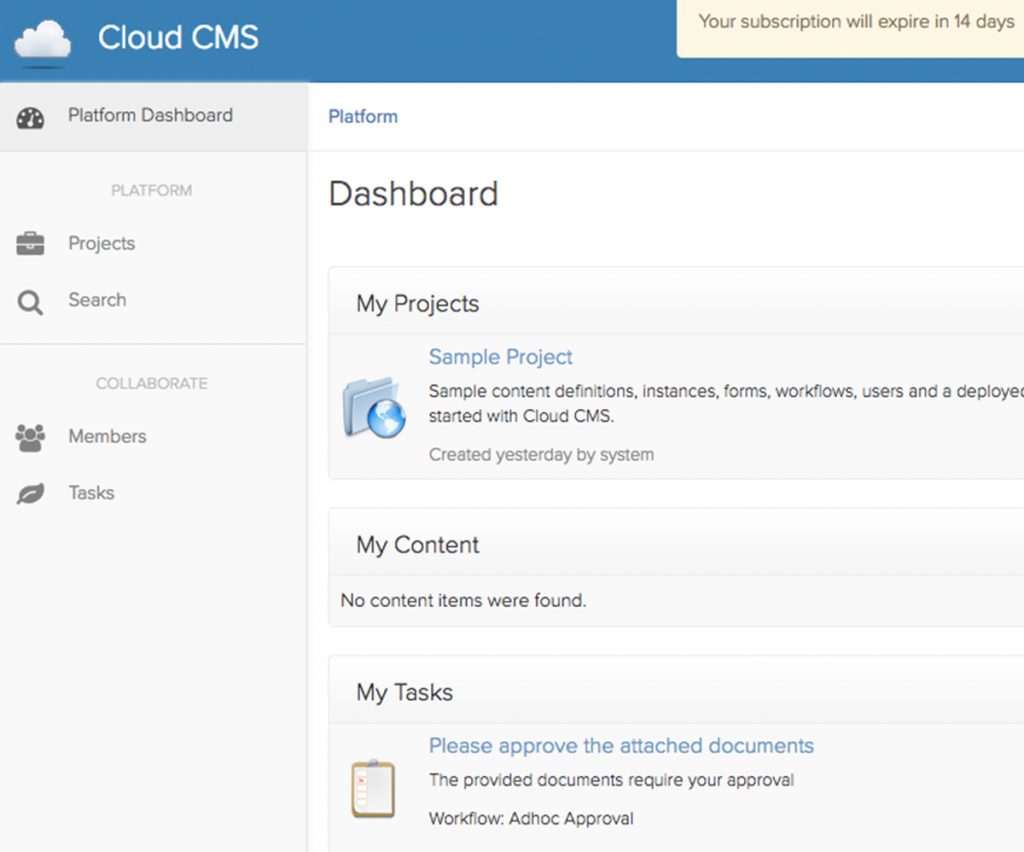Click the clipboard icon next to the approval task
Image resolution: width=1024 pixels, height=852 pixels.
pyautogui.click(x=373, y=789)
